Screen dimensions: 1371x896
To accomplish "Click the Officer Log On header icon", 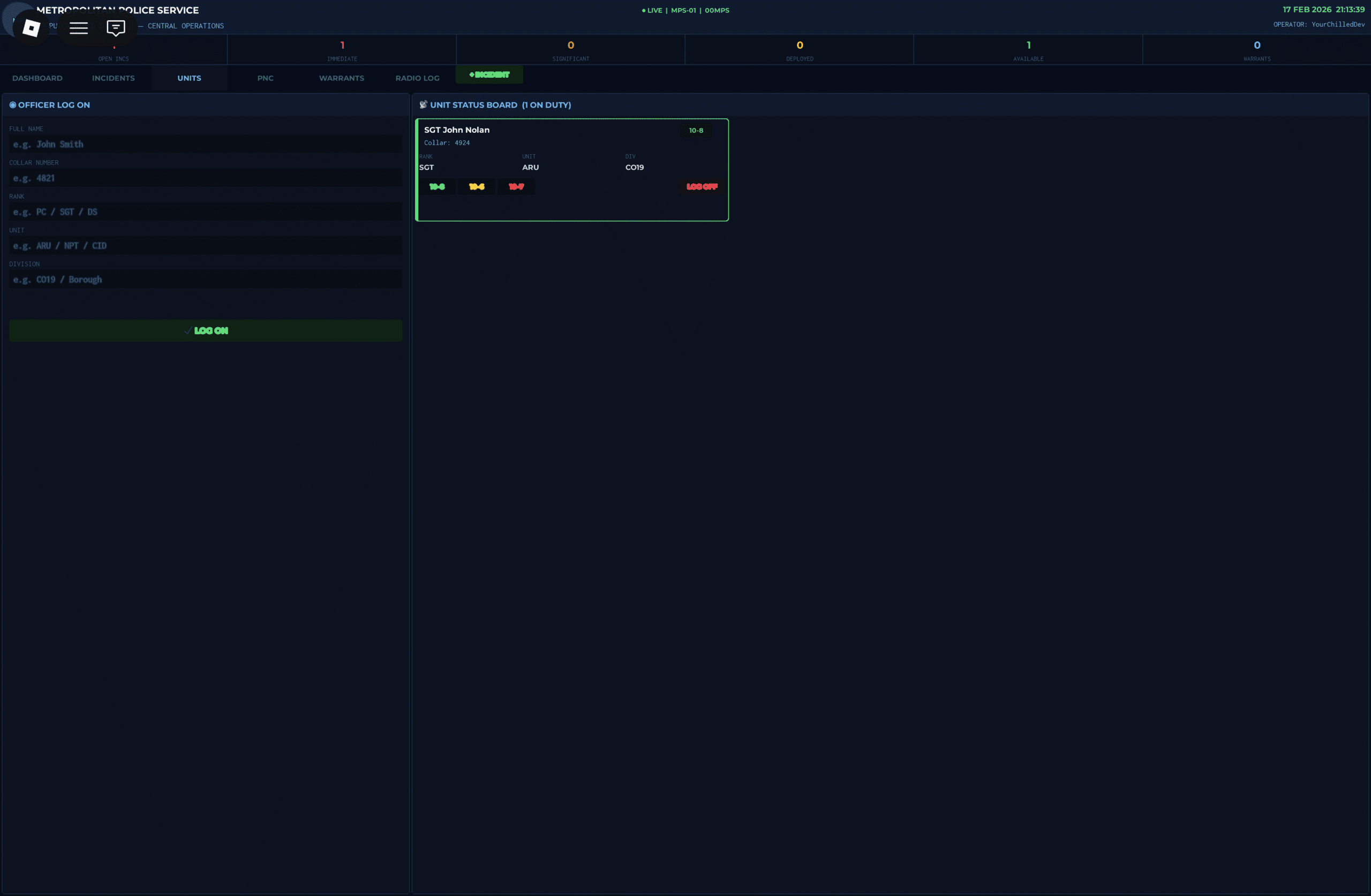I will (13, 105).
